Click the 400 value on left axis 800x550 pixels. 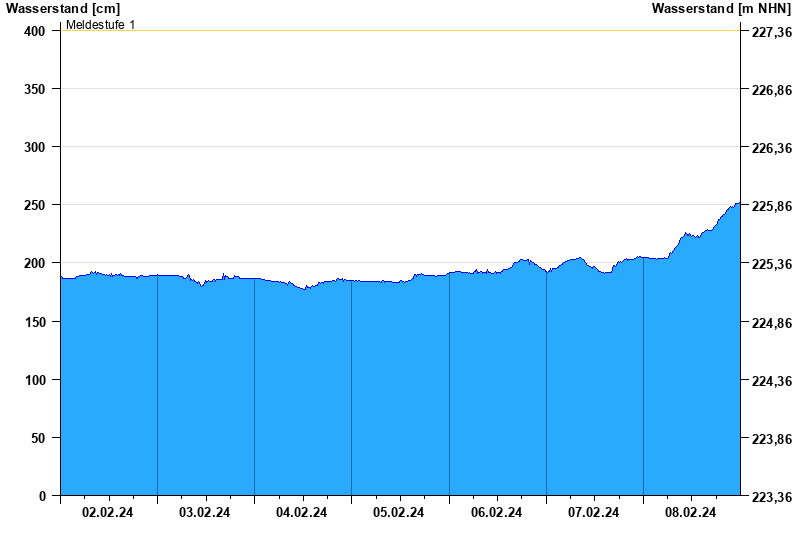tap(35, 31)
